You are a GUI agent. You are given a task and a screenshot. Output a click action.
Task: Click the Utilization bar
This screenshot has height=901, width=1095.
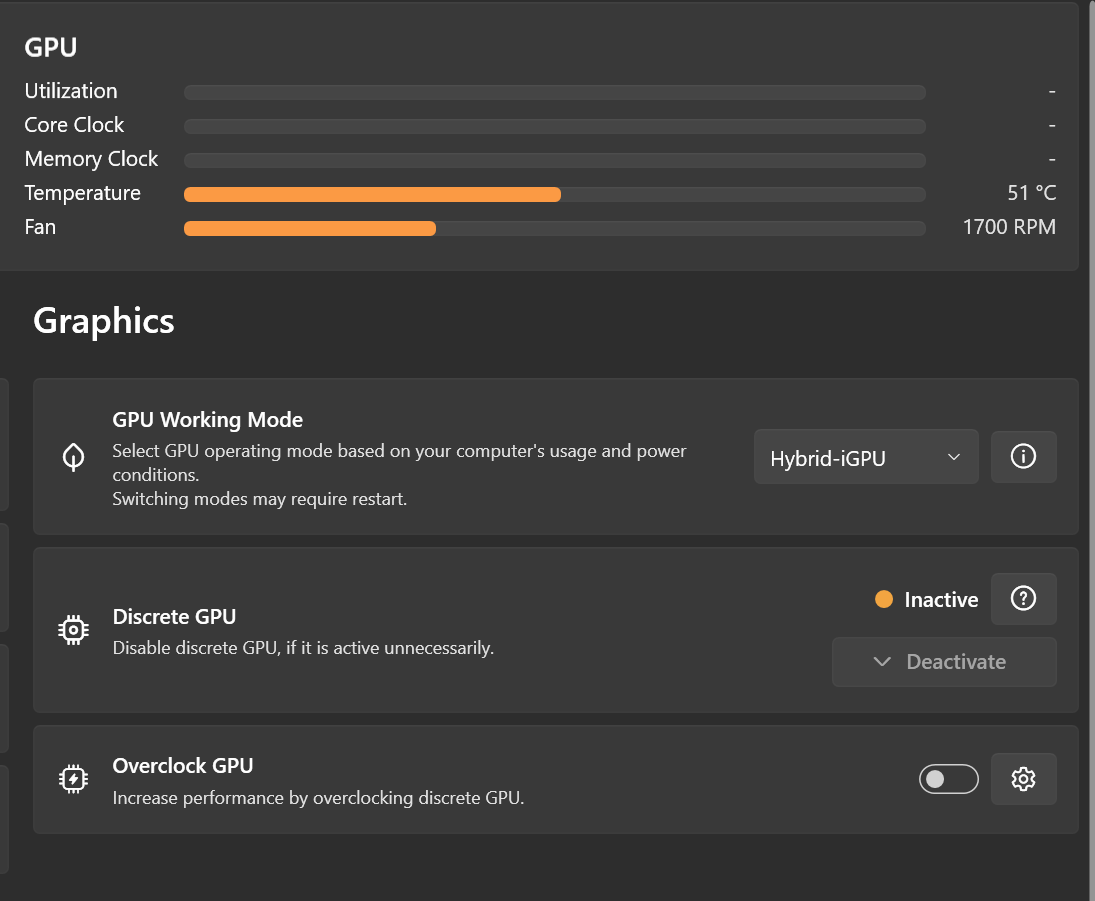[x=554, y=91]
